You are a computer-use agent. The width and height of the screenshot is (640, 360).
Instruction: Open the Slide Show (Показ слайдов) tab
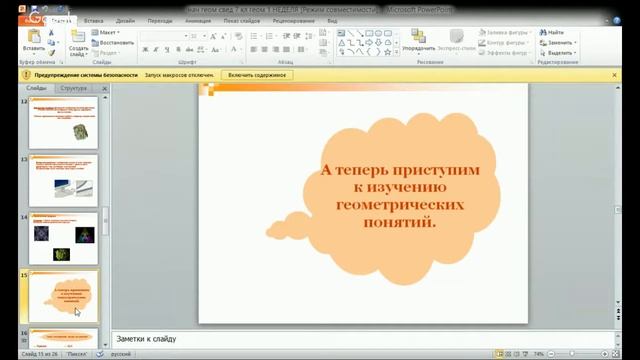point(242,20)
